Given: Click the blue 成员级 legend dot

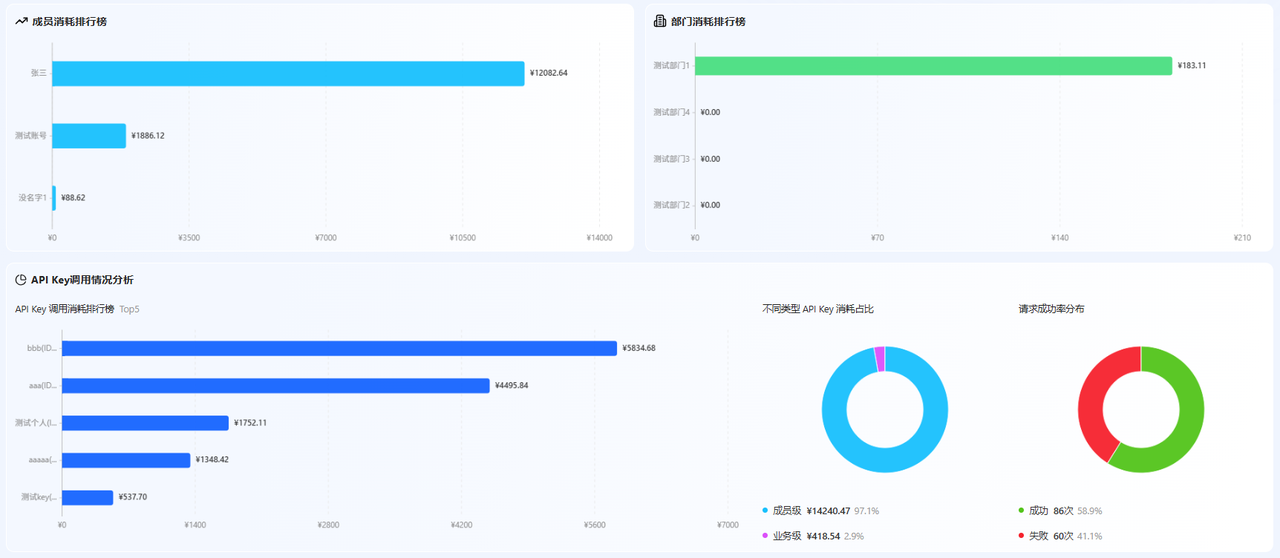Looking at the screenshot, I should click(x=765, y=511).
